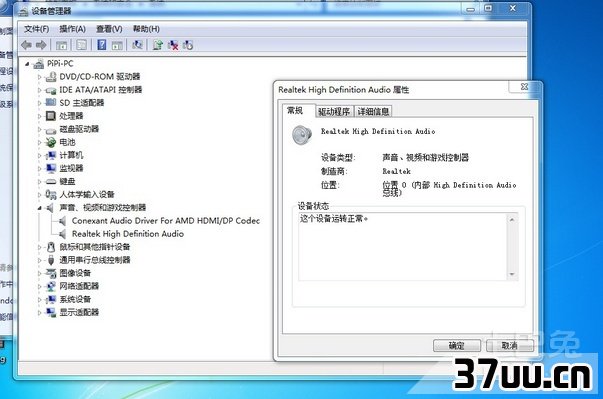Expand the 计算机 node
This screenshot has width=603, height=399.
coord(39,155)
